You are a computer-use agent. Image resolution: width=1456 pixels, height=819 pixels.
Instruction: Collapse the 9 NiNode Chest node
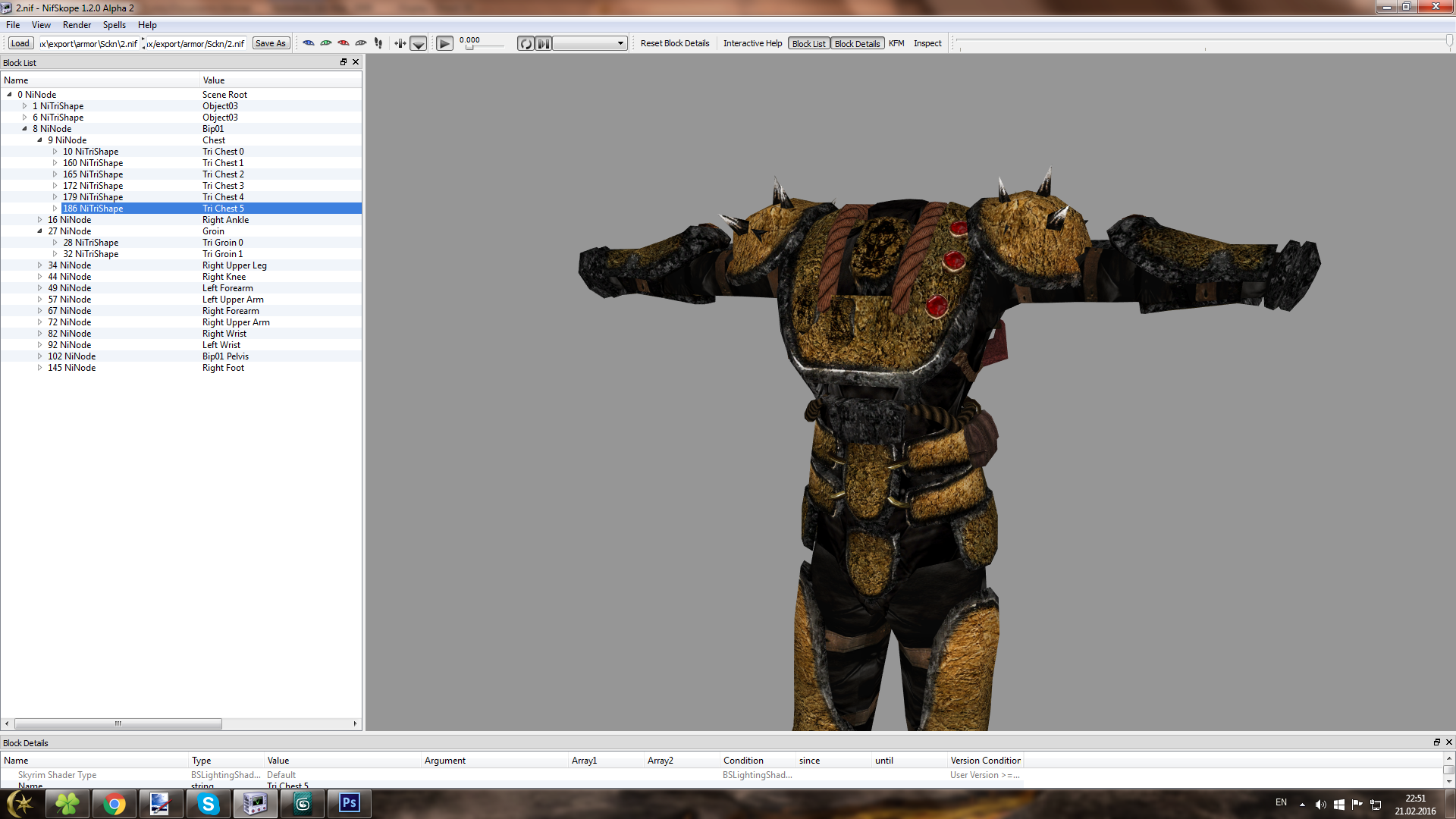coord(39,140)
